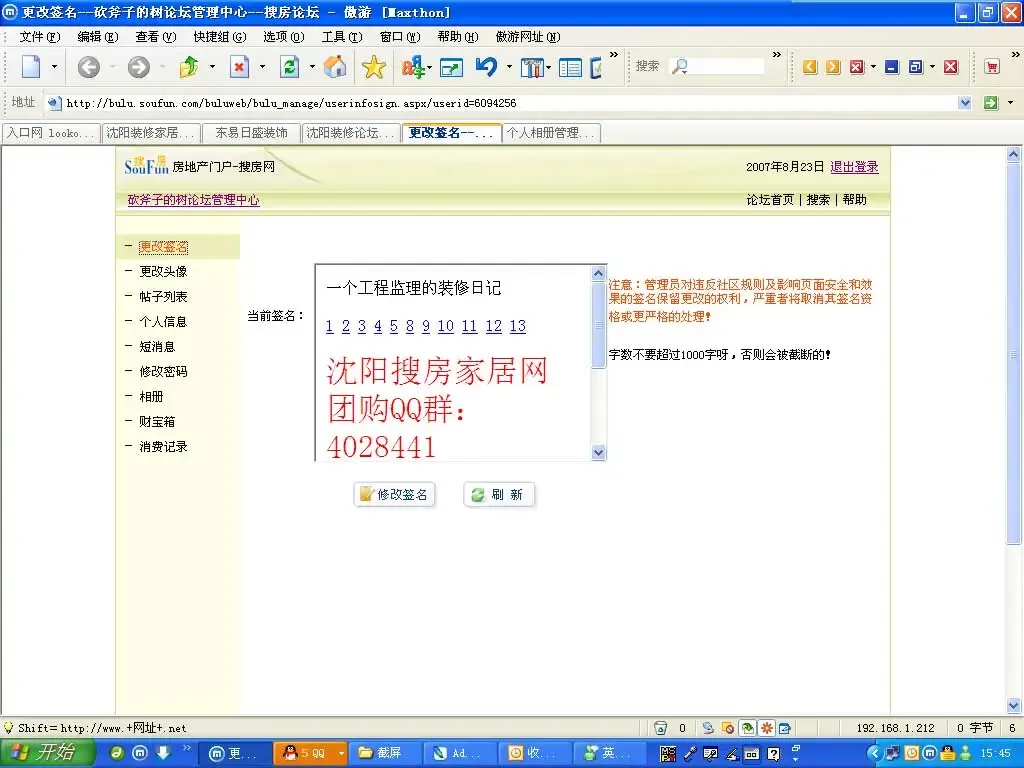Open the Ad taskbar application button
This screenshot has width=1024, height=768.
460,753
